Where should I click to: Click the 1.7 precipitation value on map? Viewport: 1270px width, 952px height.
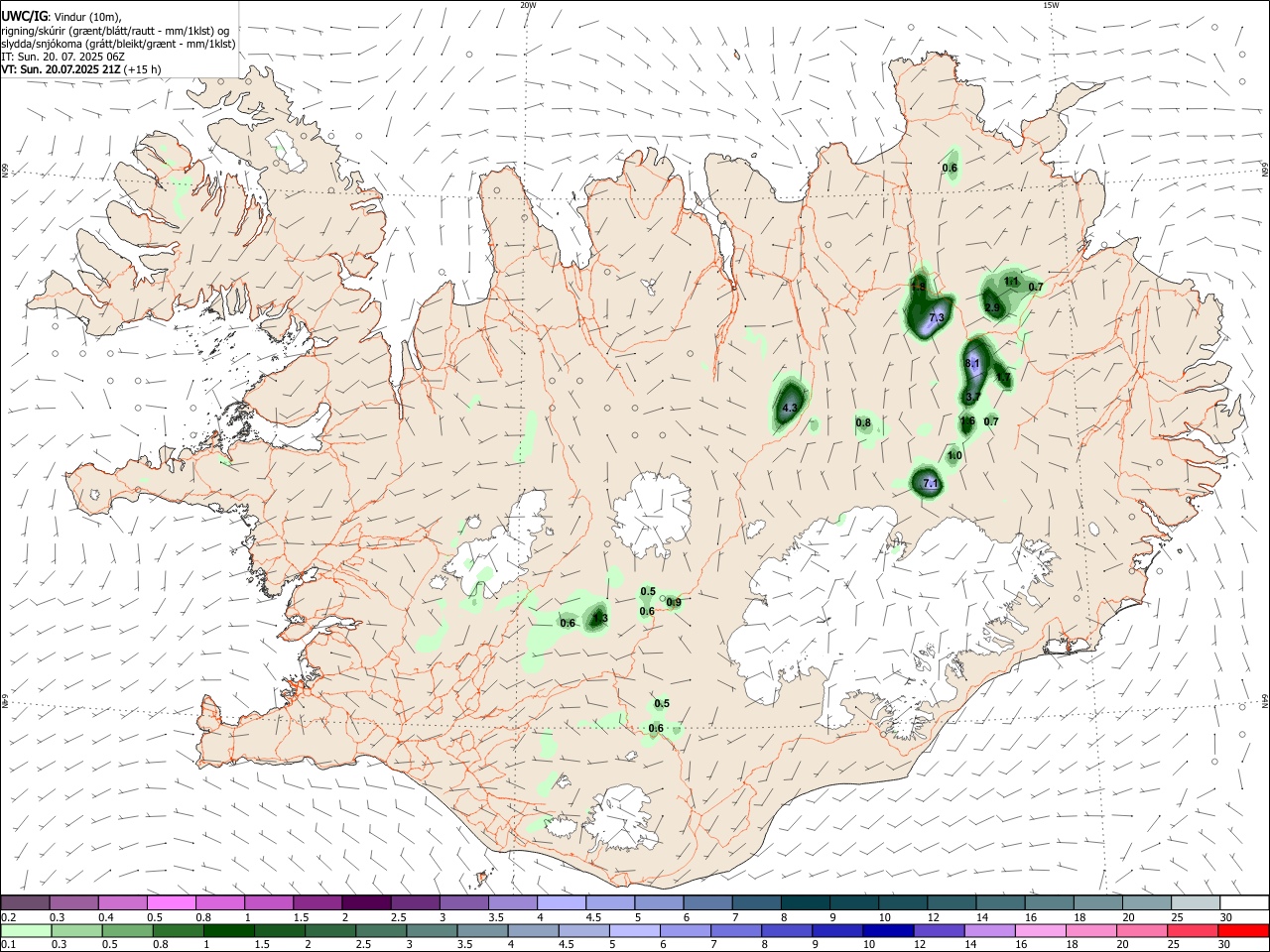pos(1003,377)
